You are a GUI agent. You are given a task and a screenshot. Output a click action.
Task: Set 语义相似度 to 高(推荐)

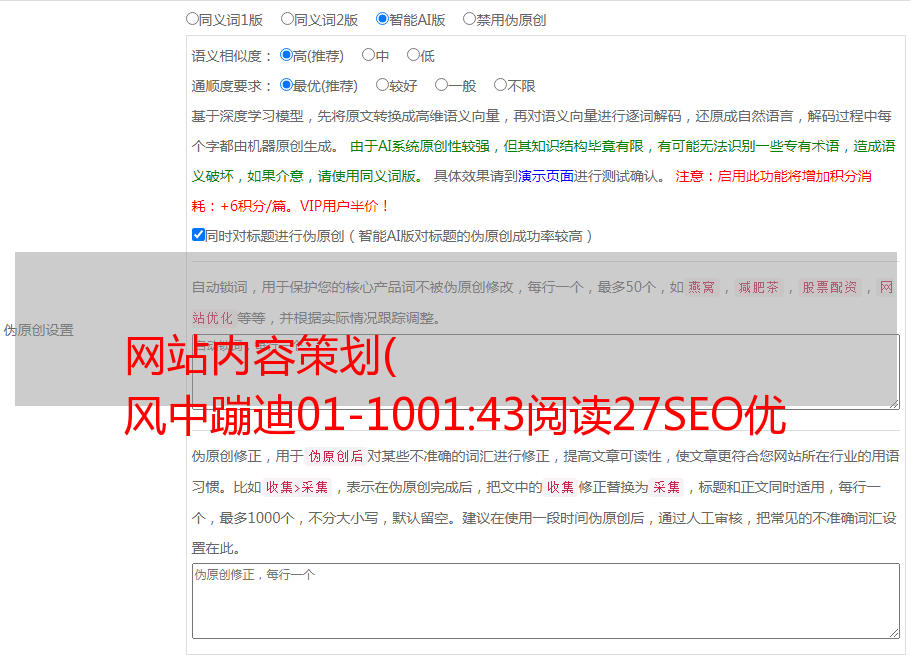pos(286,55)
